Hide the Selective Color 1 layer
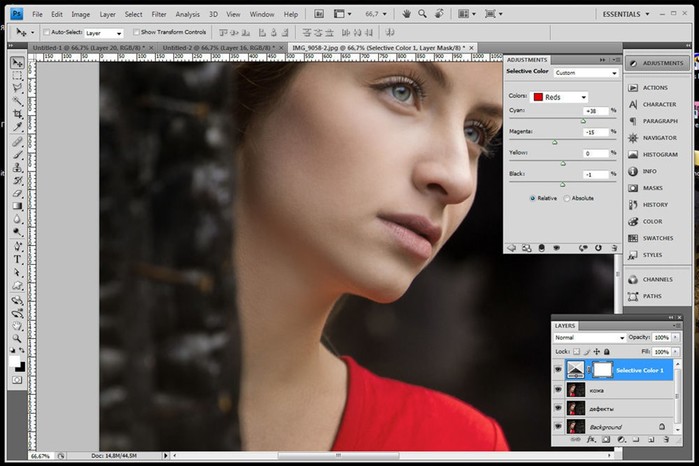699x466 pixels. (558, 370)
